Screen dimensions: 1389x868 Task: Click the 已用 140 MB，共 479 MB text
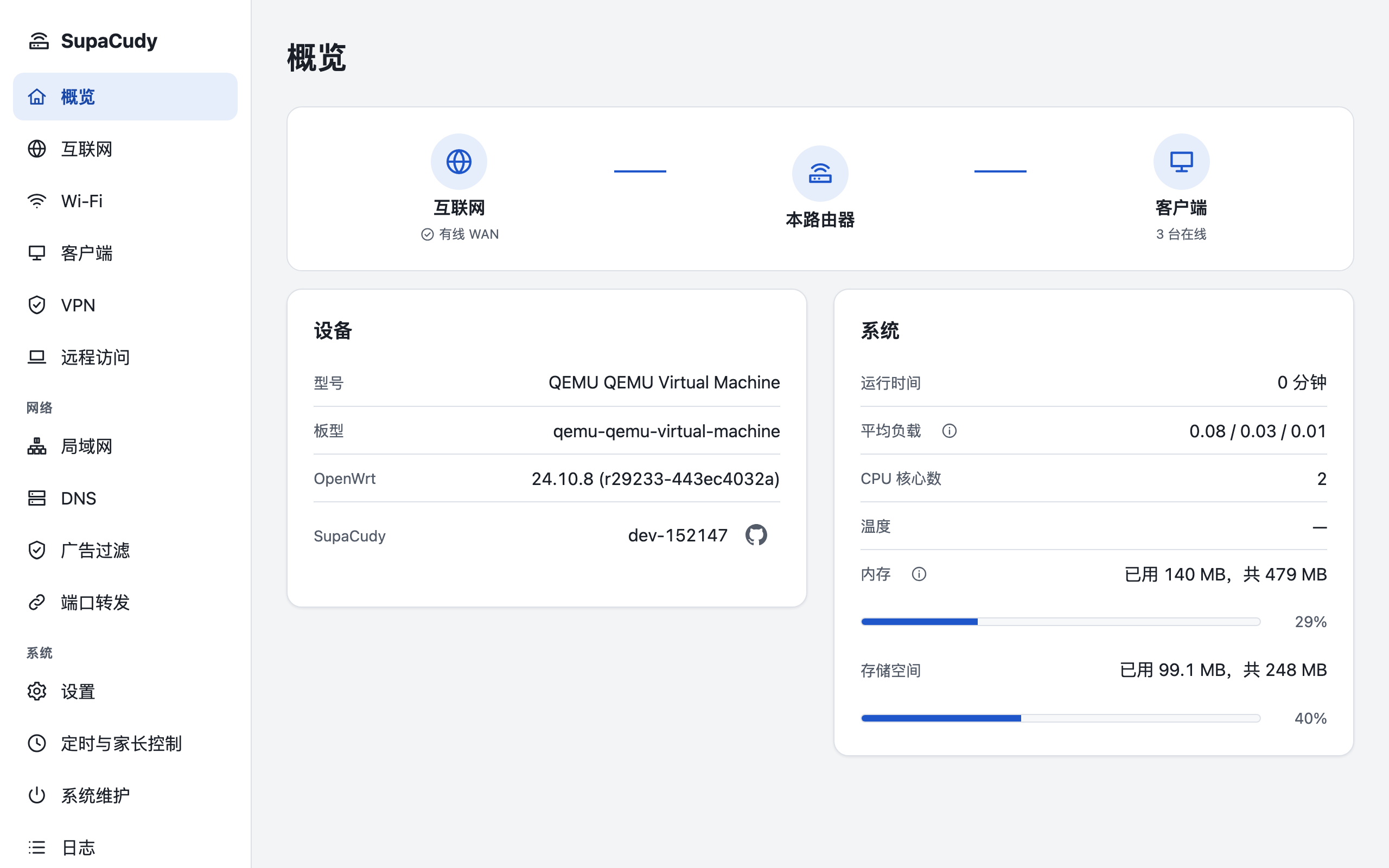[1226, 574]
